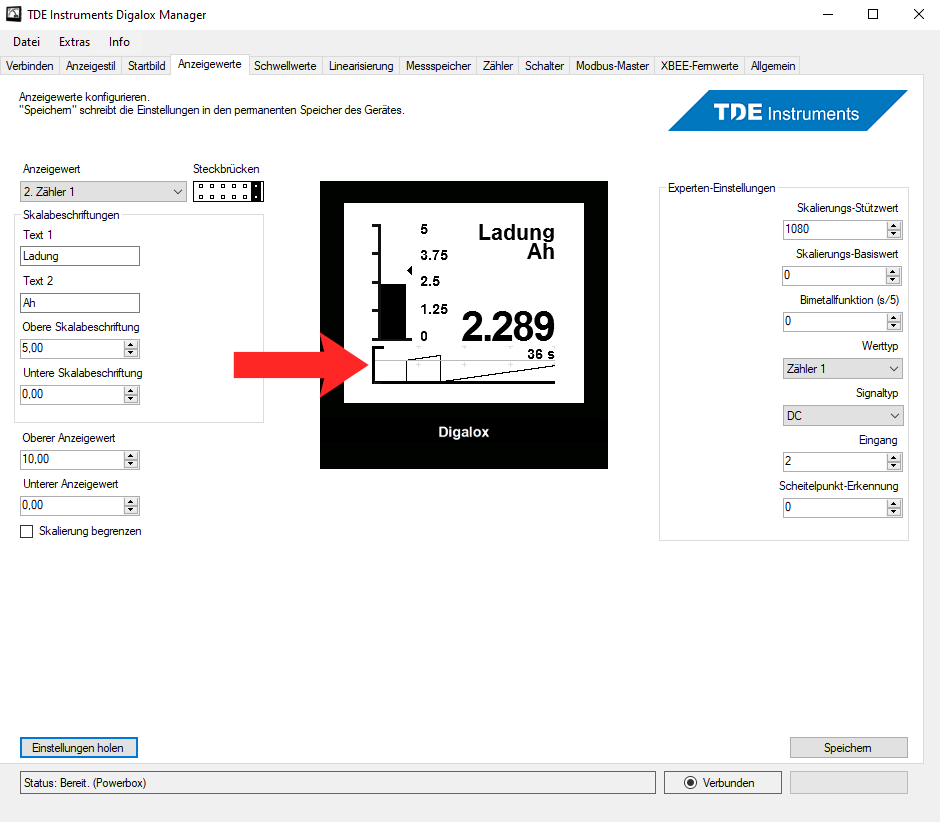Expand the Signaltyp dropdown showing DC
This screenshot has width=940, height=822.
click(x=842, y=415)
